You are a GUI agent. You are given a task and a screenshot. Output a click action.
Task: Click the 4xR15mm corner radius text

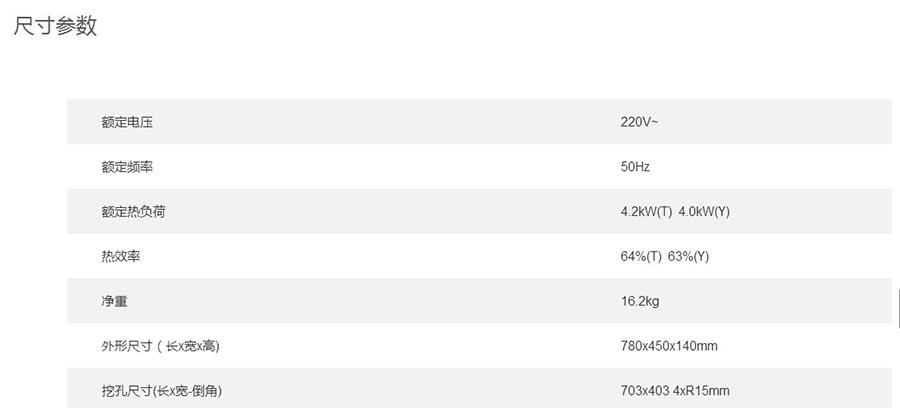pyautogui.click(x=701, y=391)
